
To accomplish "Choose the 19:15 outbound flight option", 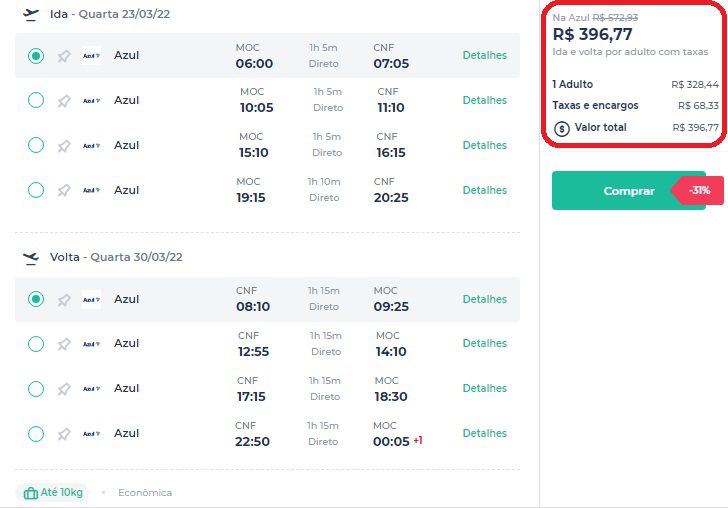I will [x=36, y=190].
